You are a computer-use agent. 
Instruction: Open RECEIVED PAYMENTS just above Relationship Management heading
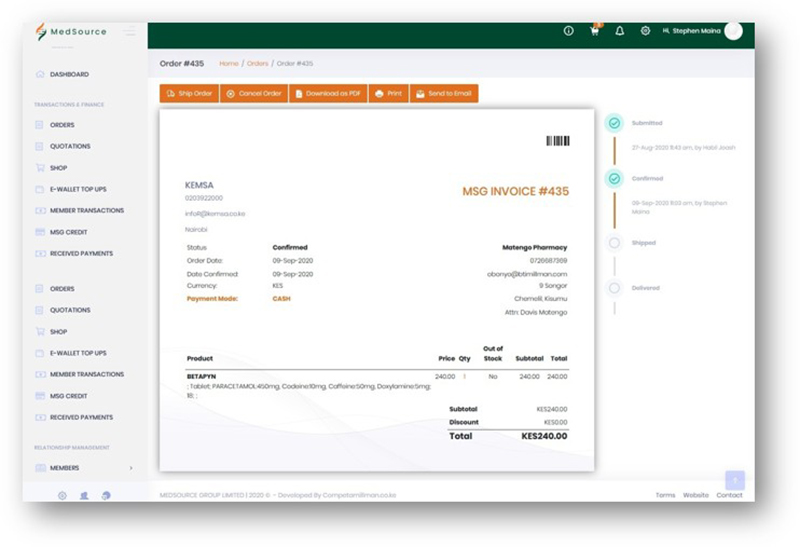pos(82,417)
